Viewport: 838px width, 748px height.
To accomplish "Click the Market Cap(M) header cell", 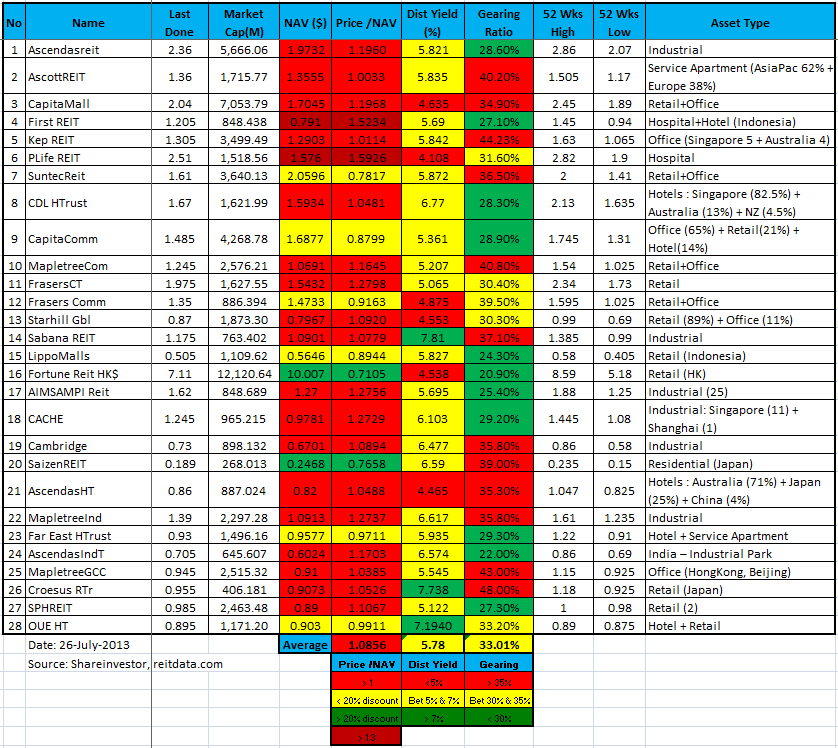I will click(244, 23).
